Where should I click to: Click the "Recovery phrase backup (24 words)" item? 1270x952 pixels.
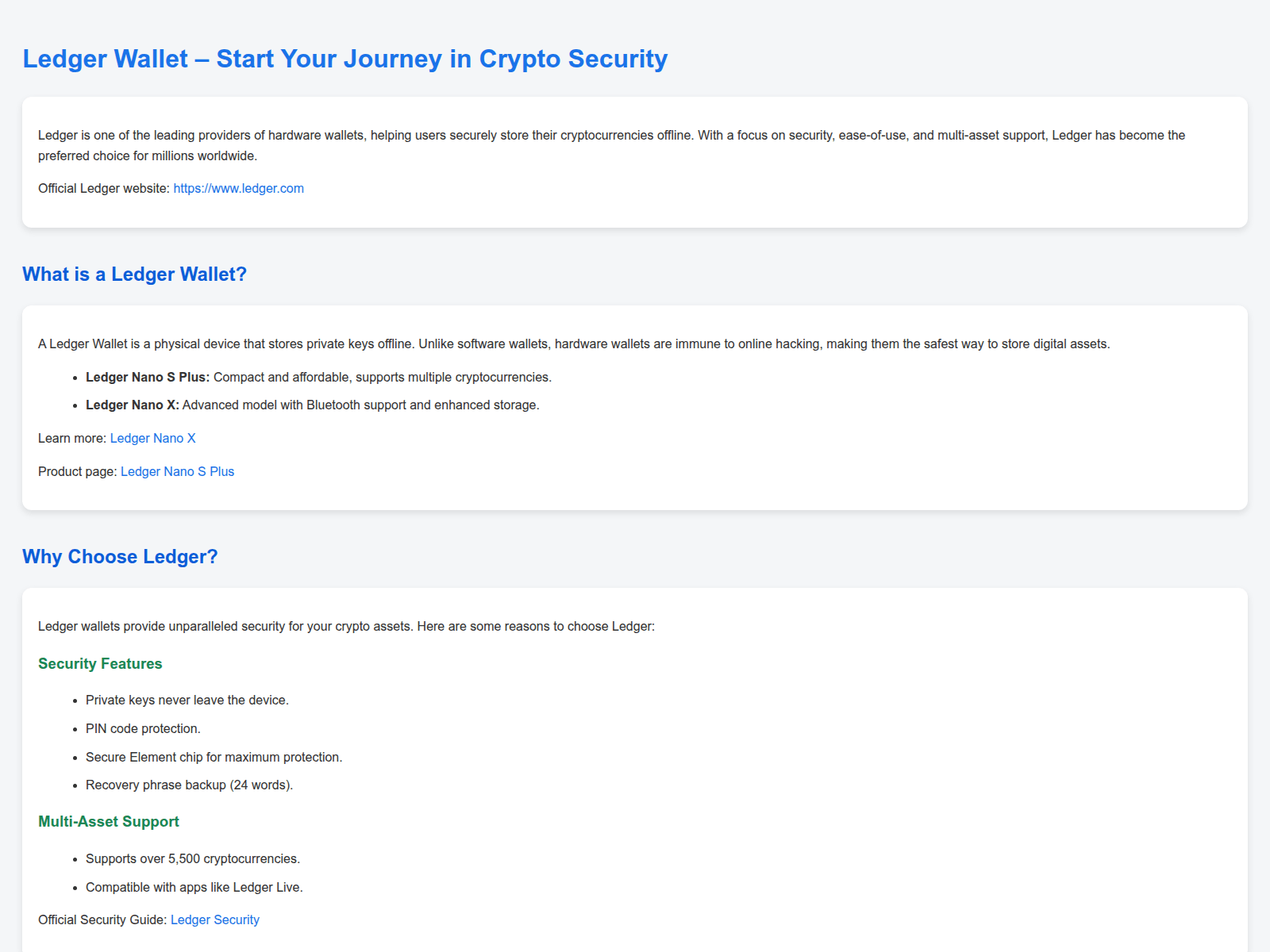(189, 785)
